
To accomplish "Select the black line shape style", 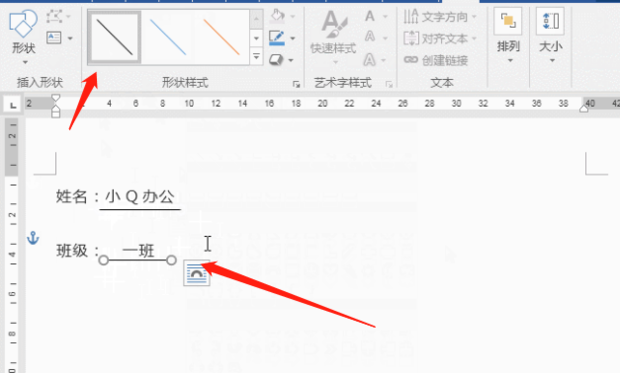I will click(115, 37).
